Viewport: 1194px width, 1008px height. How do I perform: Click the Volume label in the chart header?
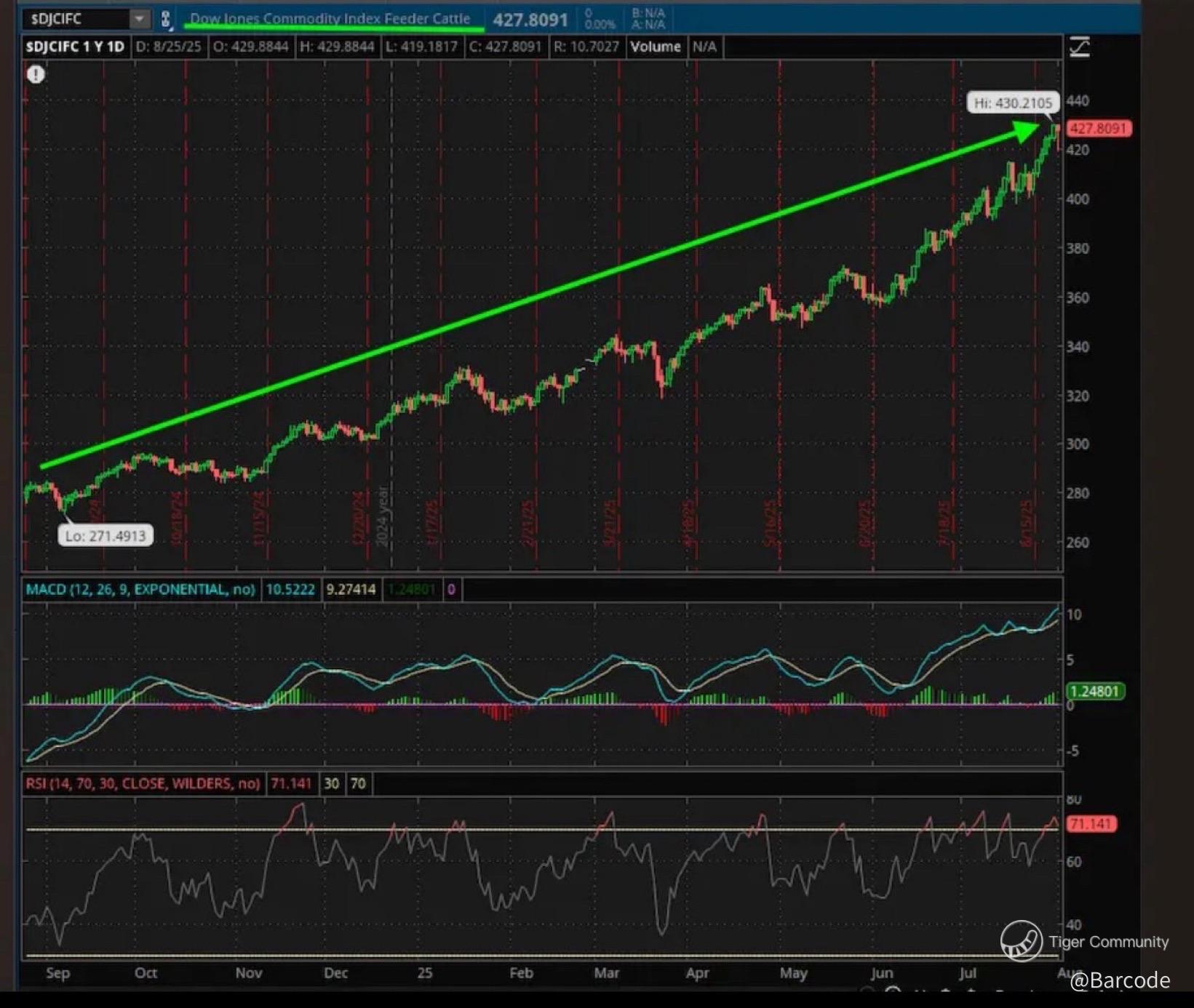(656, 47)
